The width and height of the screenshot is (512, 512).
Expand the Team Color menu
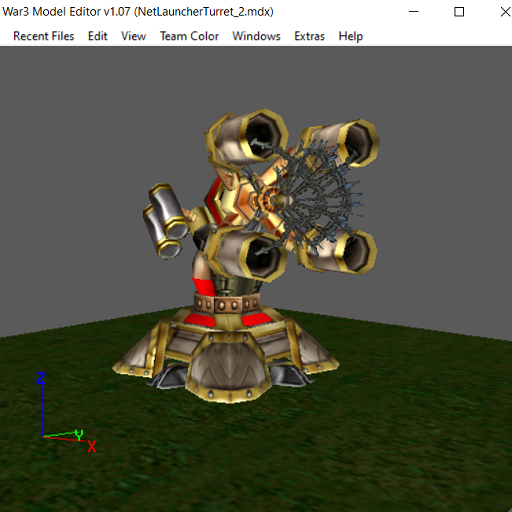(x=189, y=36)
